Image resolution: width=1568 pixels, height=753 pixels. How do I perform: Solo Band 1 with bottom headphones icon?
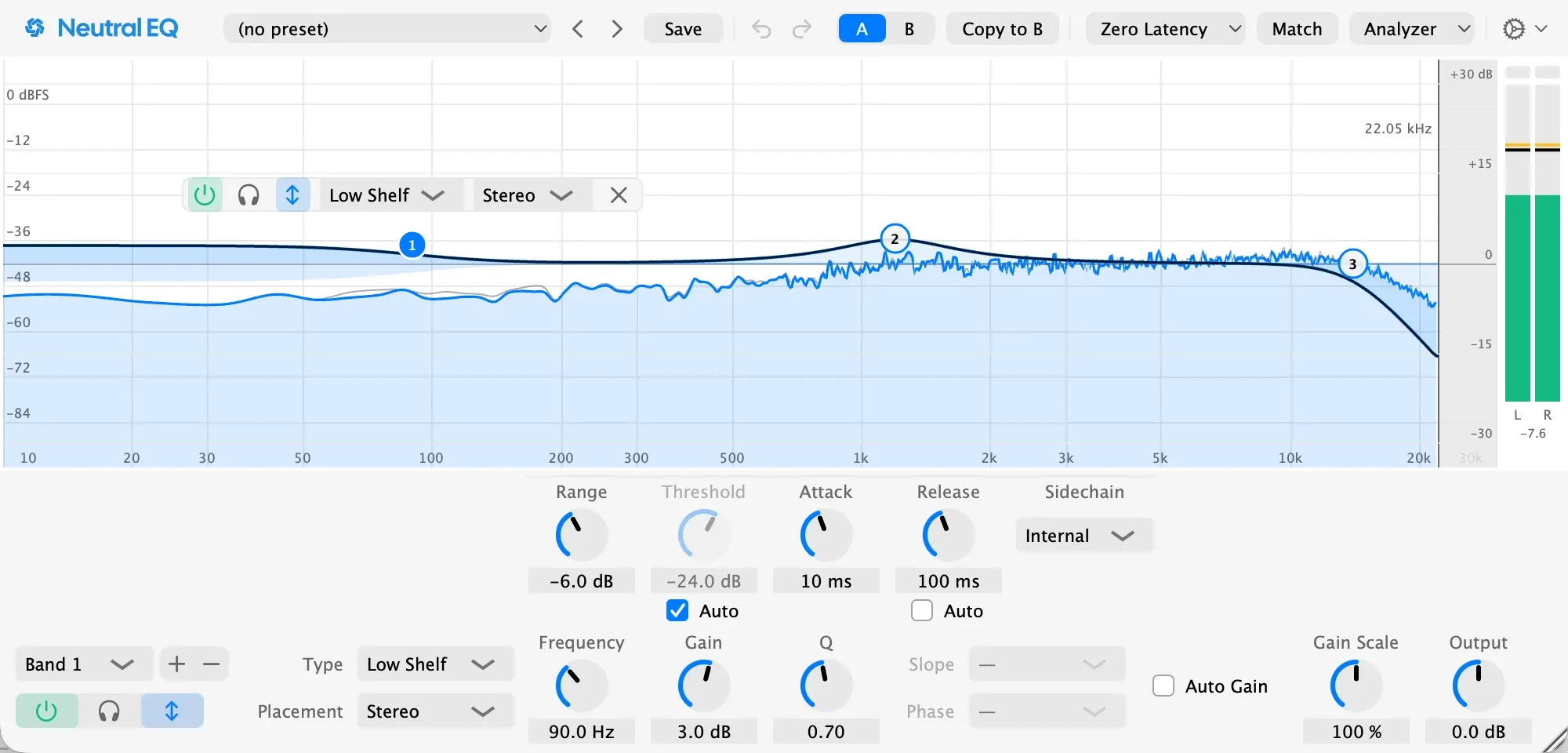(109, 711)
